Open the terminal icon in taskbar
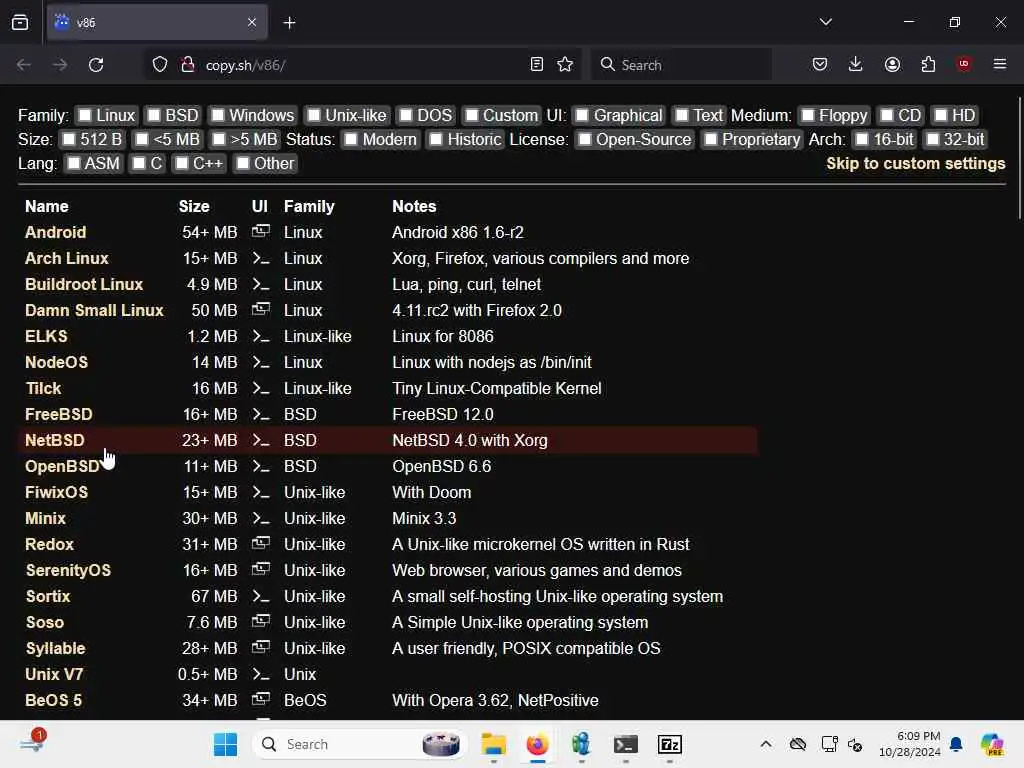The height and width of the screenshot is (768, 1024). coord(625,744)
